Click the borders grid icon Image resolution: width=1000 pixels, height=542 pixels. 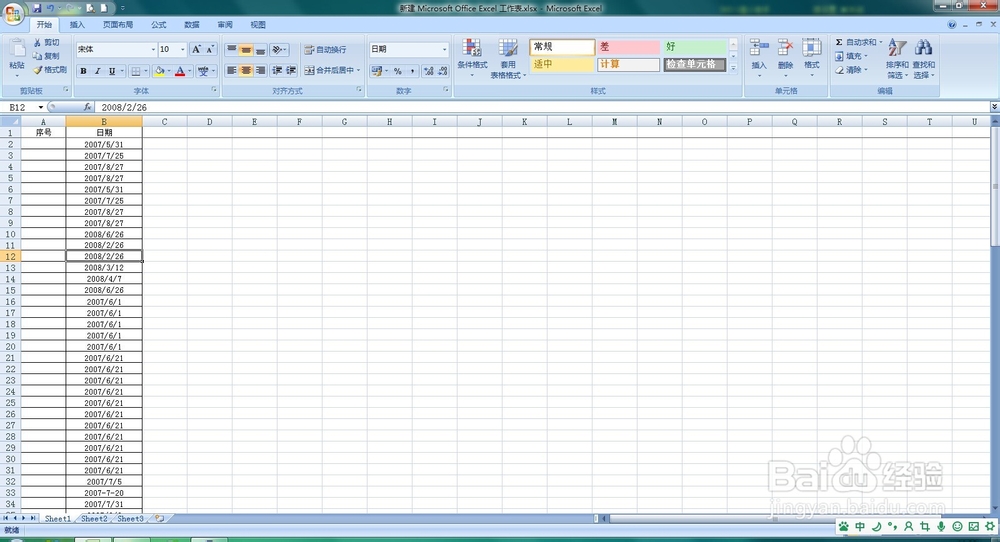135,71
